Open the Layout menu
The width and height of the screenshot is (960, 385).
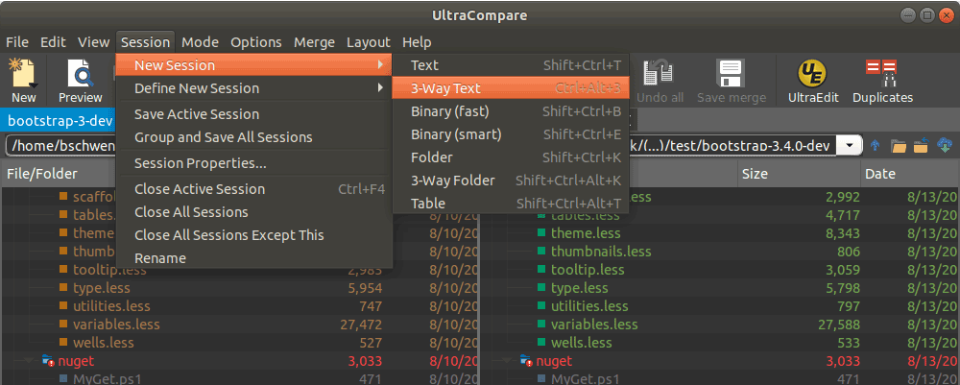click(369, 42)
